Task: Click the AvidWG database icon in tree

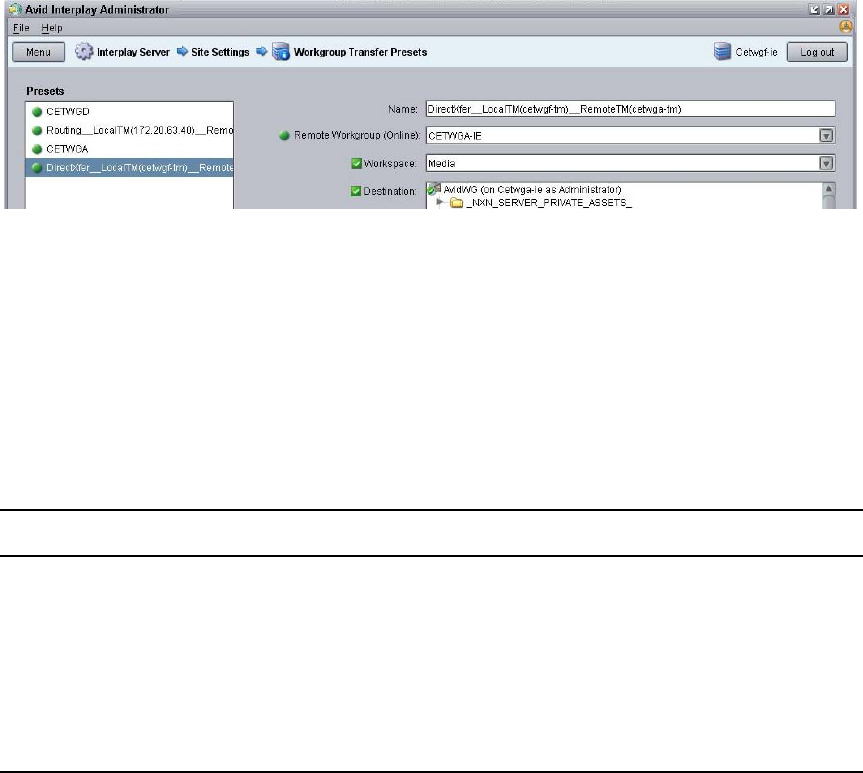Action: coord(434,189)
